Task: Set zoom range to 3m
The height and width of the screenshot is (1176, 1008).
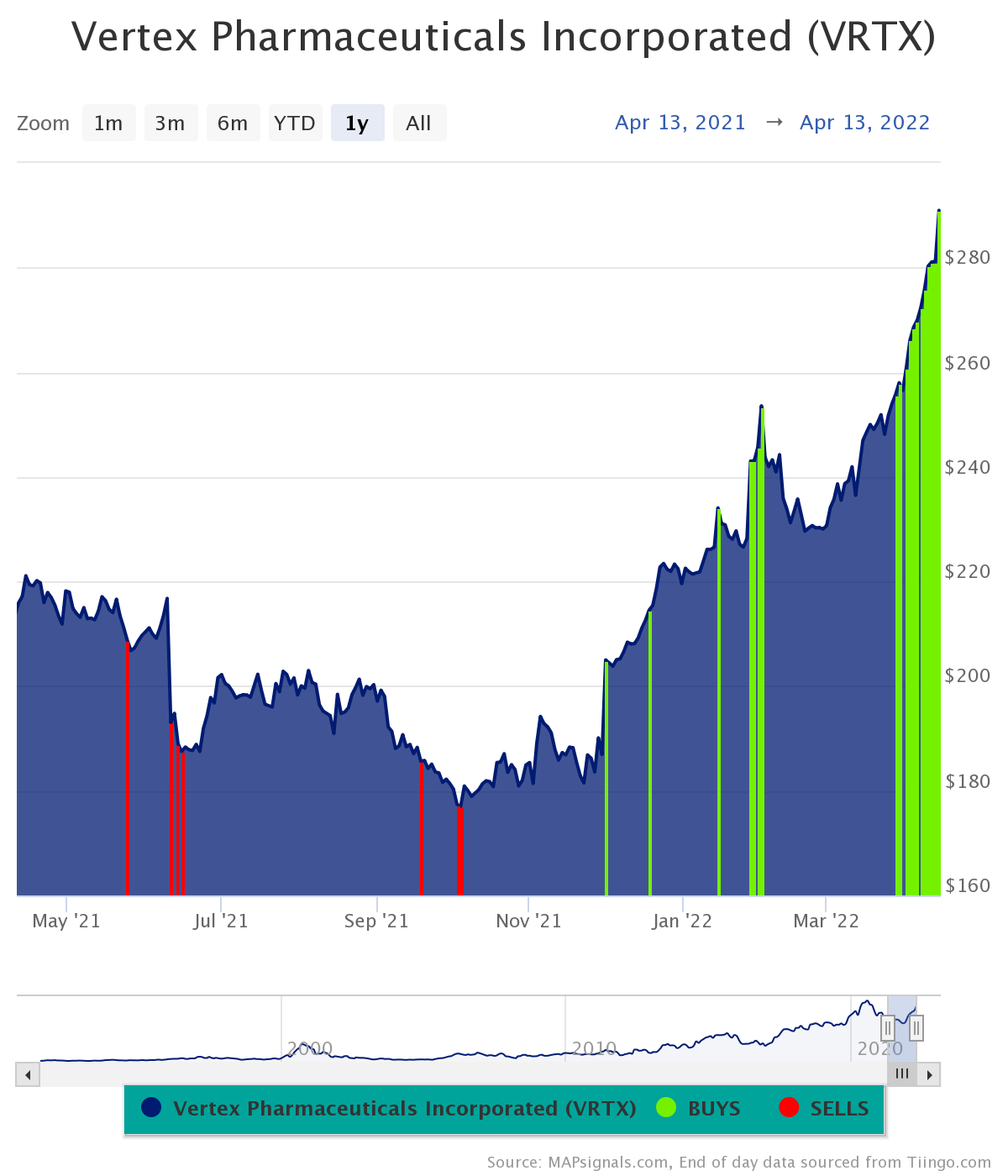Action: pyautogui.click(x=171, y=123)
